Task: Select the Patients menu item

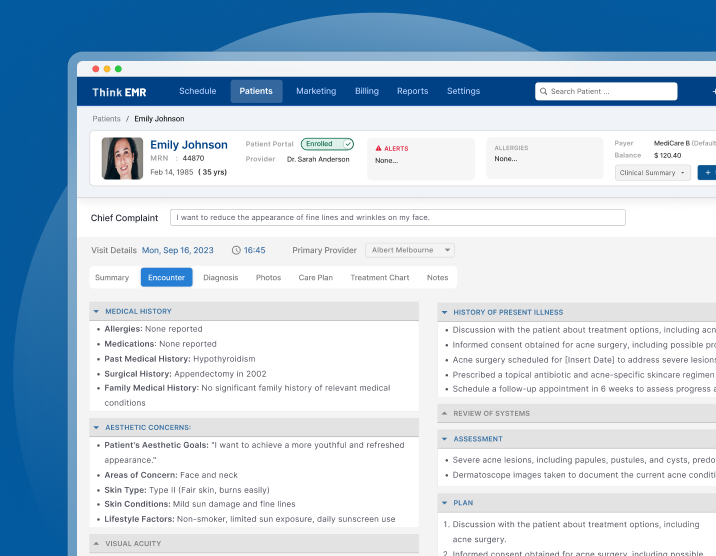Action: [x=256, y=91]
